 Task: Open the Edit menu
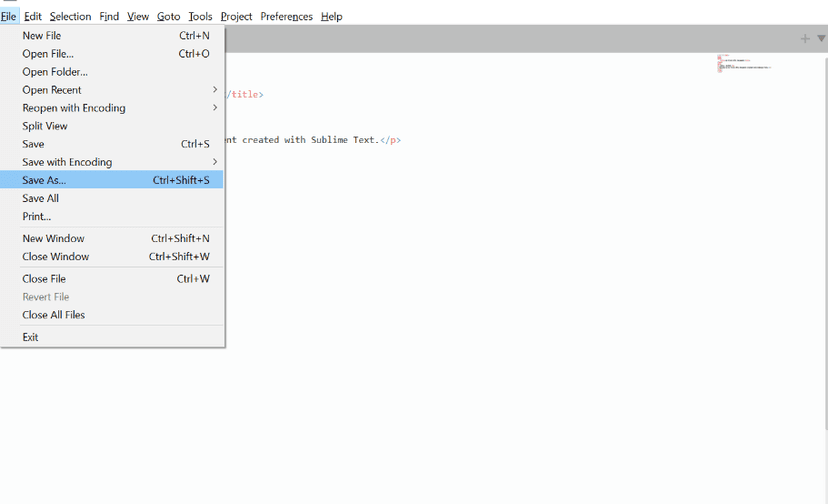point(33,16)
